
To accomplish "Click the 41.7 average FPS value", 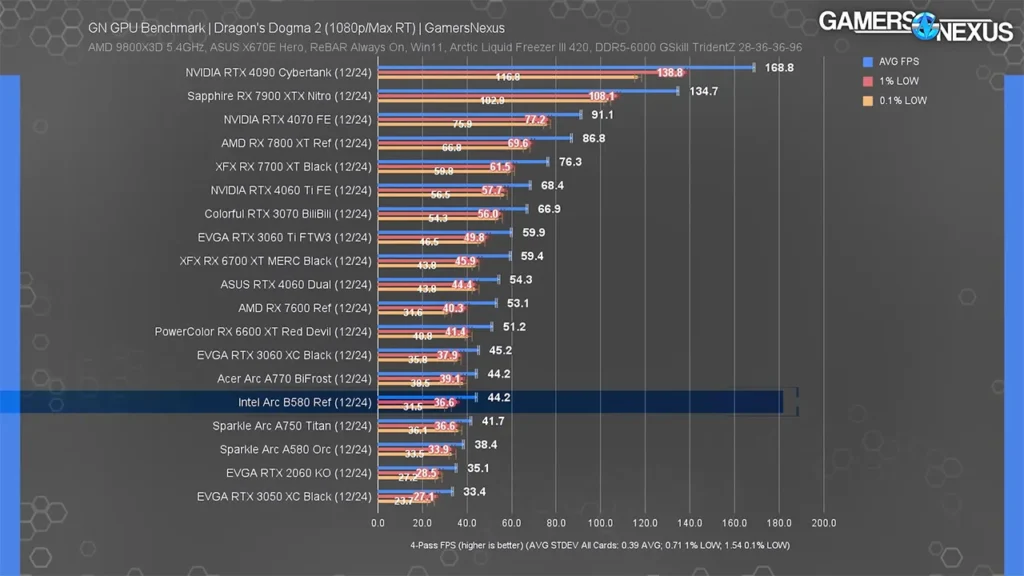I will click(493, 421).
